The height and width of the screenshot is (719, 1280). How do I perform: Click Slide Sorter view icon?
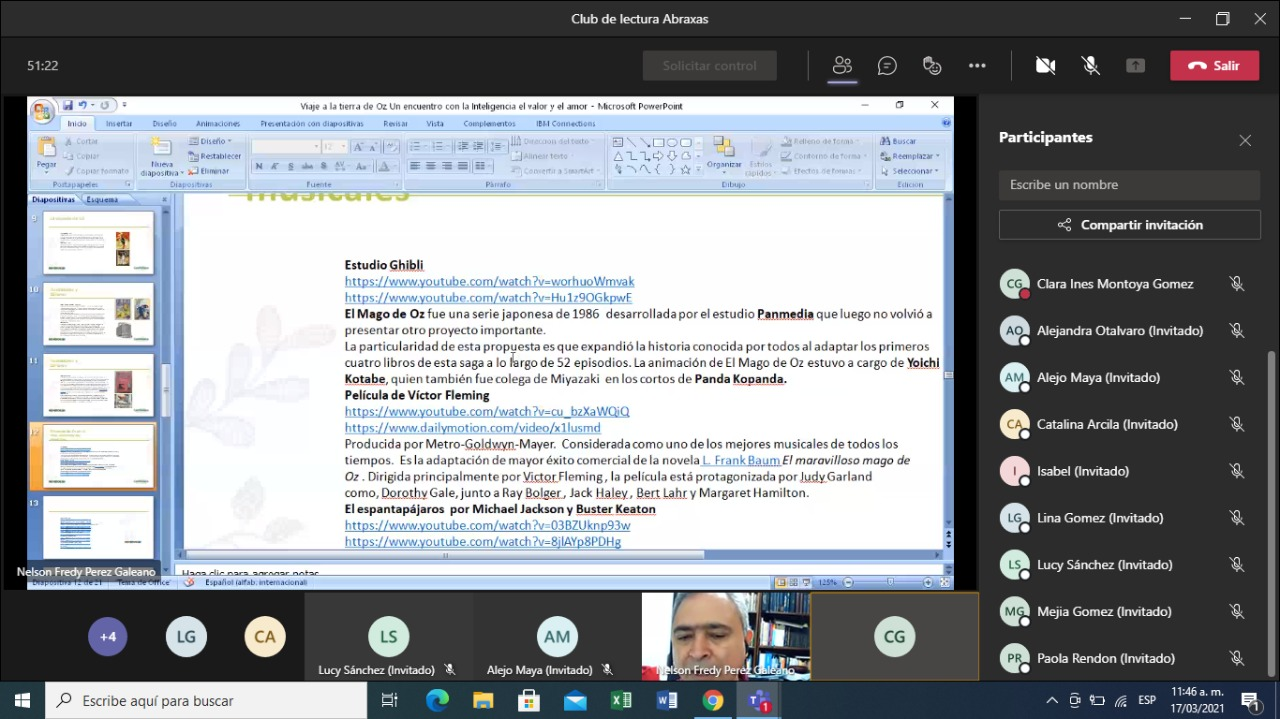coord(793,582)
